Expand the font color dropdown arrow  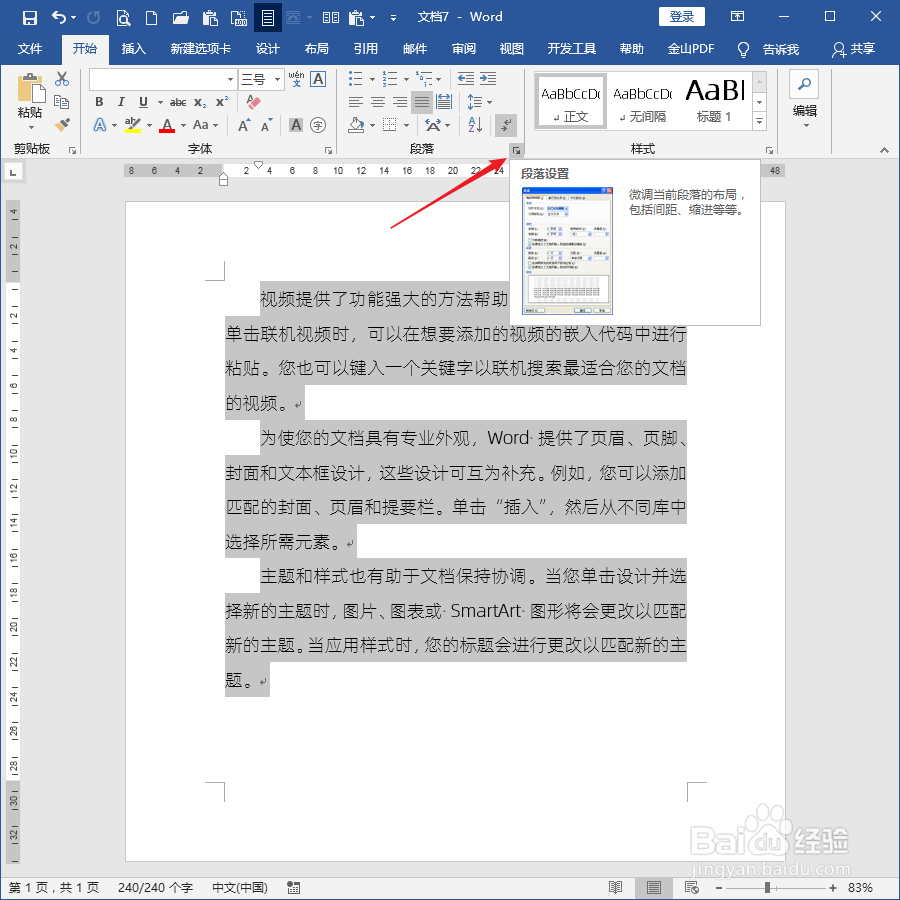pyautogui.click(x=184, y=125)
